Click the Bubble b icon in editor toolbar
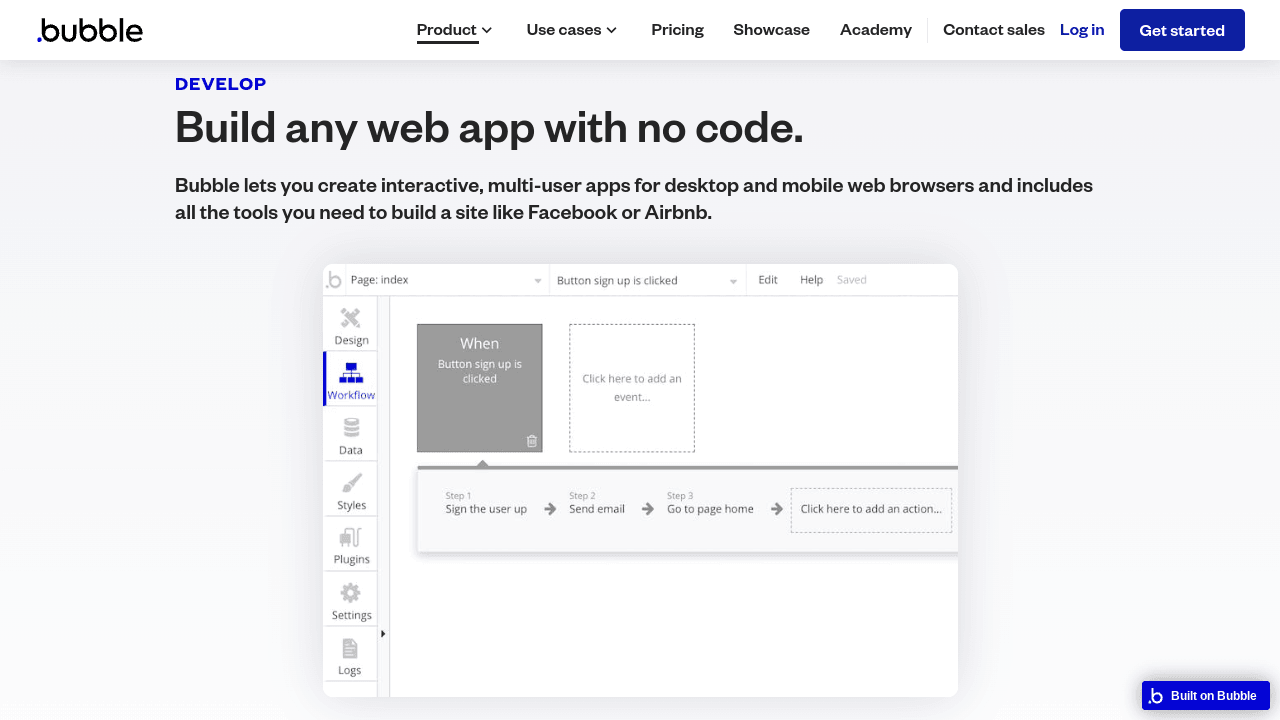The width and height of the screenshot is (1280, 720). (x=334, y=280)
